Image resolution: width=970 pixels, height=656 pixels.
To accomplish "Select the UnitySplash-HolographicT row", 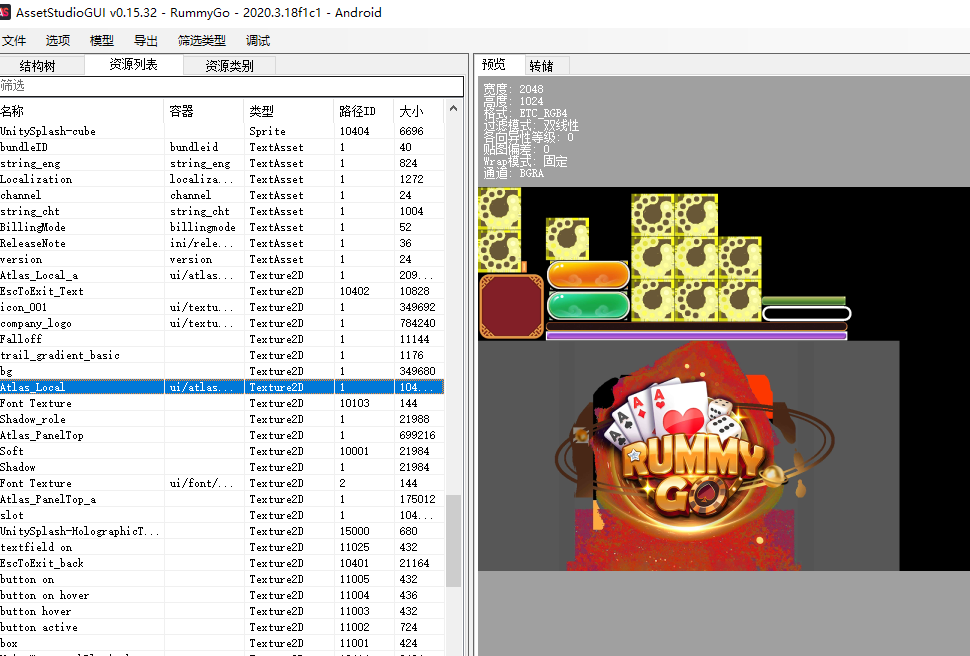I will coord(222,531).
